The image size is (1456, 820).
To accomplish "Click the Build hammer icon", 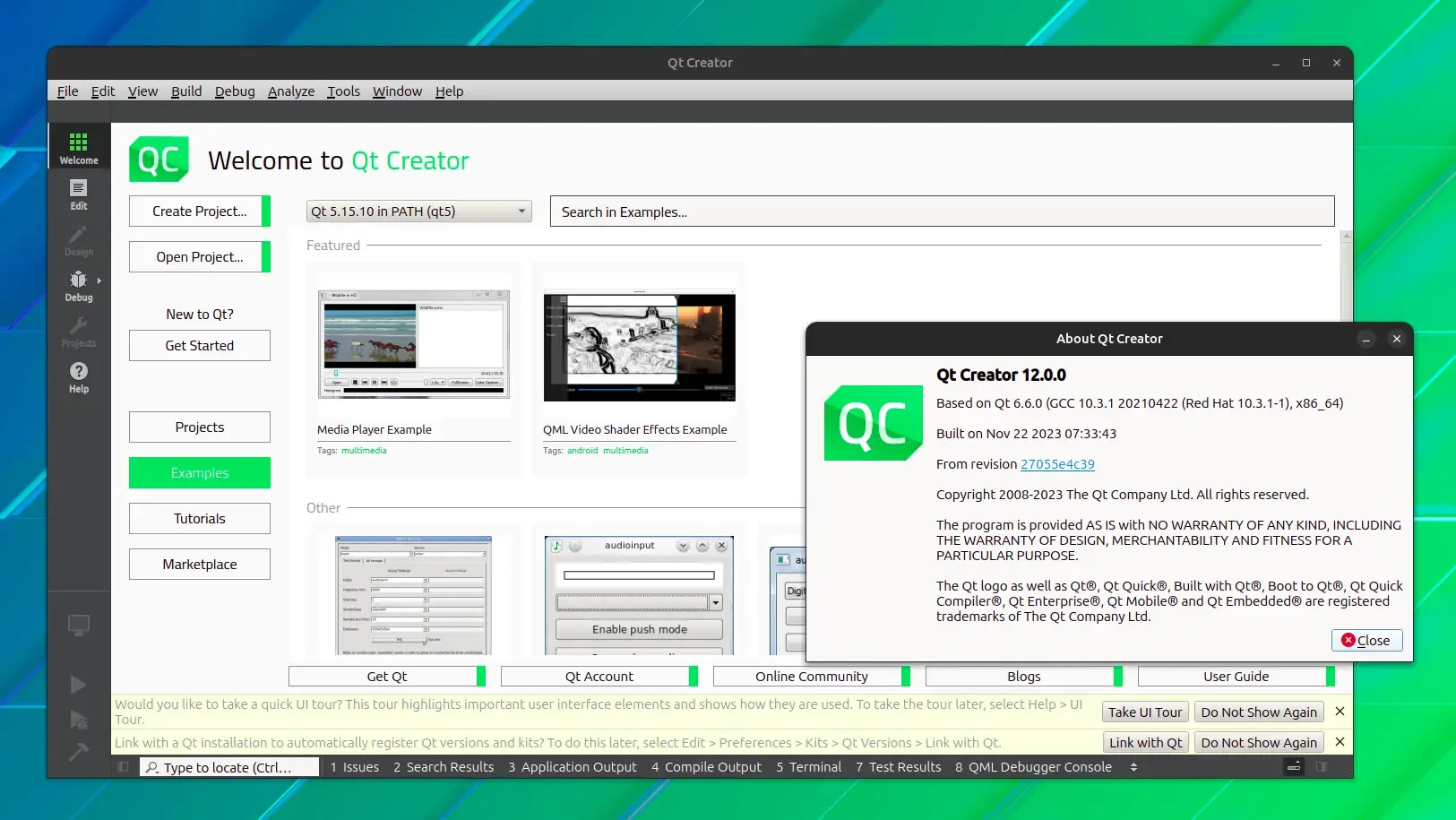I will tap(79, 752).
